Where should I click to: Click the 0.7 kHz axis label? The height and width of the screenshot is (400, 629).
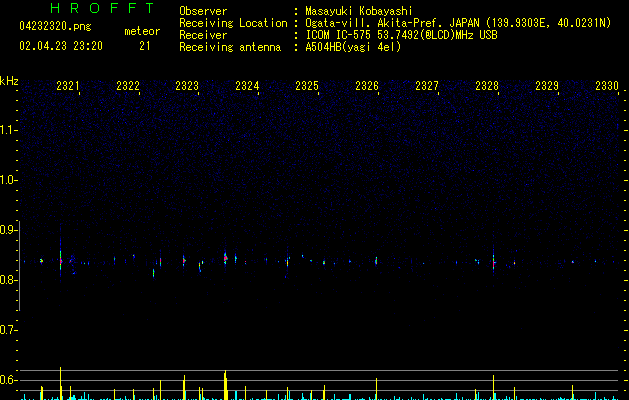pyautogui.click(x=8, y=330)
